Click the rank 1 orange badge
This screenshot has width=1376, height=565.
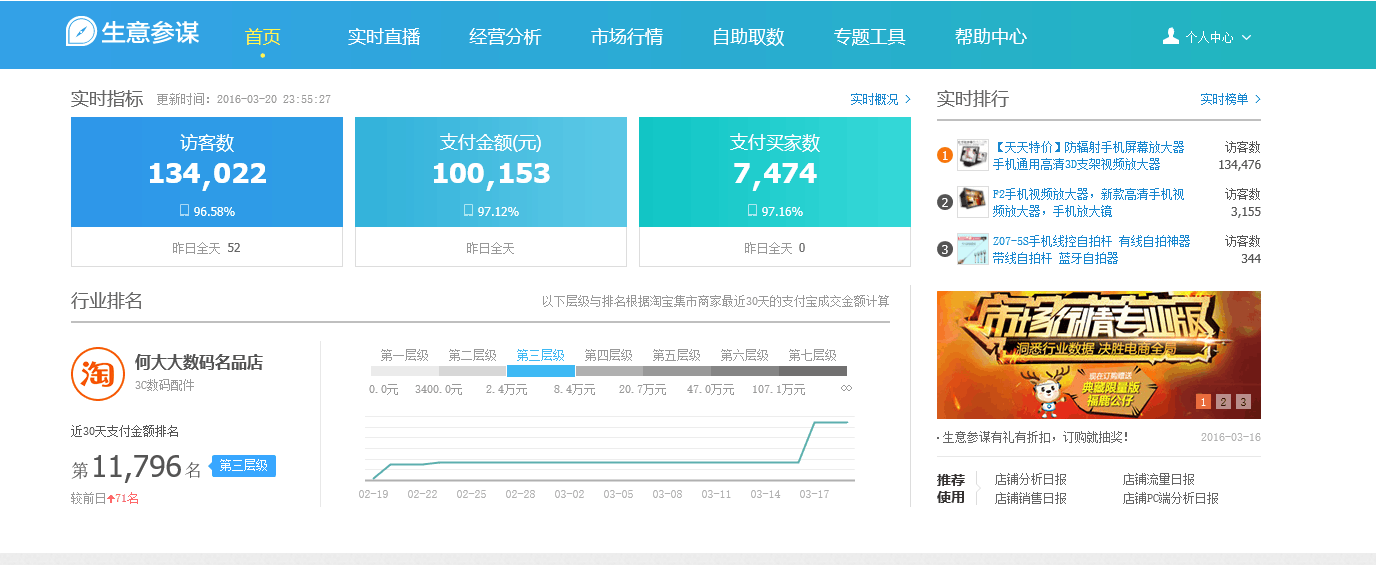click(x=945, y=155)
